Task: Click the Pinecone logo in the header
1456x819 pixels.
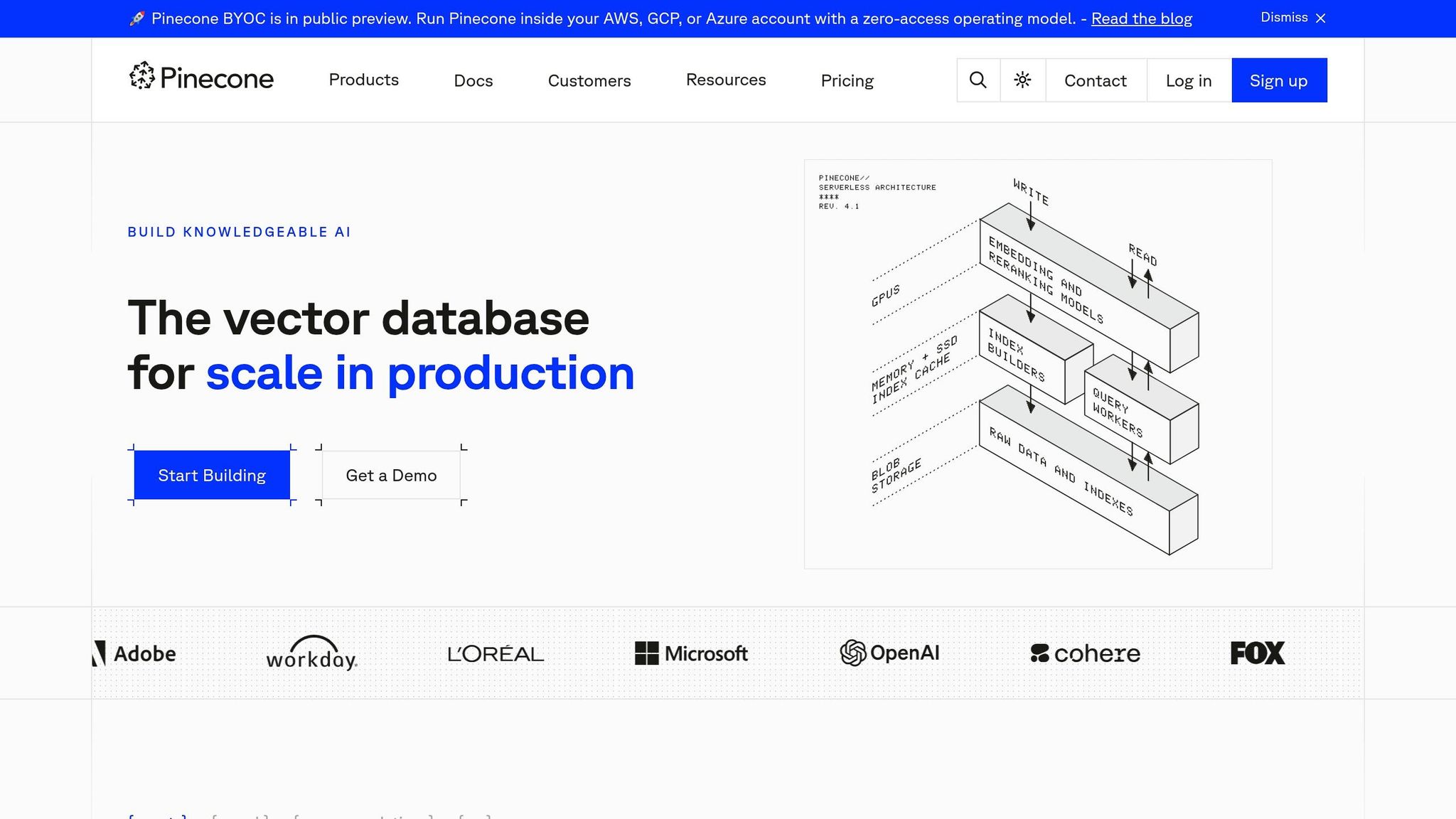Action: click(201, 77)
